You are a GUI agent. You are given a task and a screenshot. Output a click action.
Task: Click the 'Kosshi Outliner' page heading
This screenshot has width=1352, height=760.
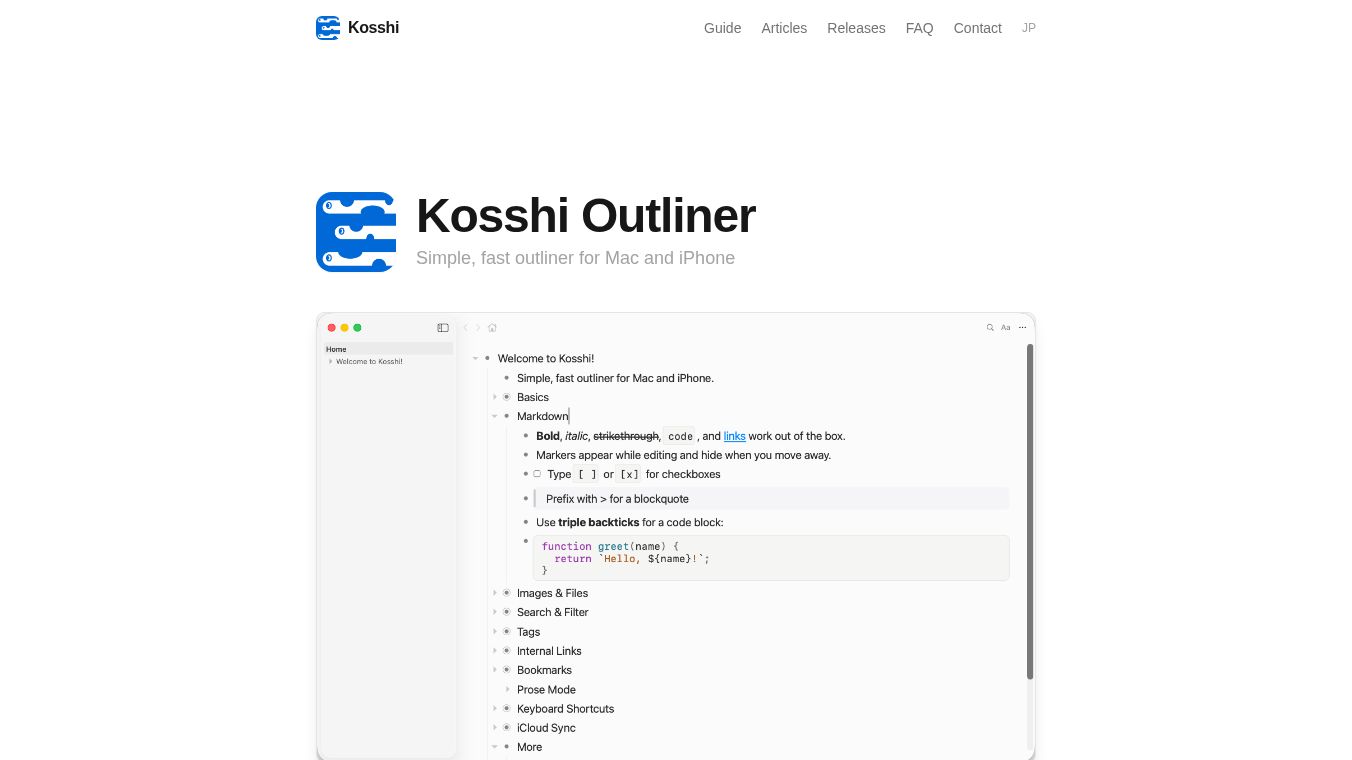(x=585, y=216)
